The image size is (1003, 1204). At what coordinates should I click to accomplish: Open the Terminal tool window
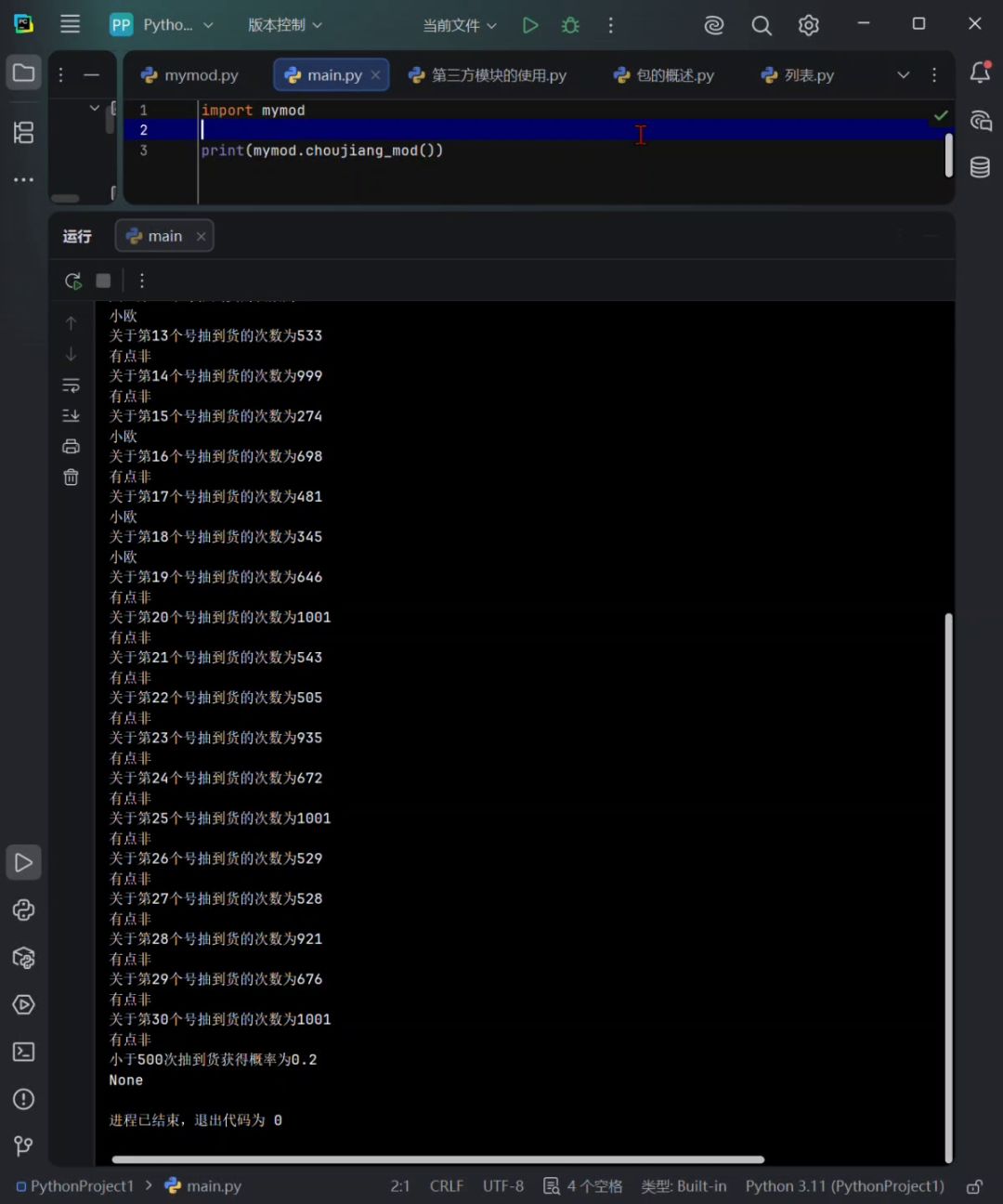(24, 1052)
